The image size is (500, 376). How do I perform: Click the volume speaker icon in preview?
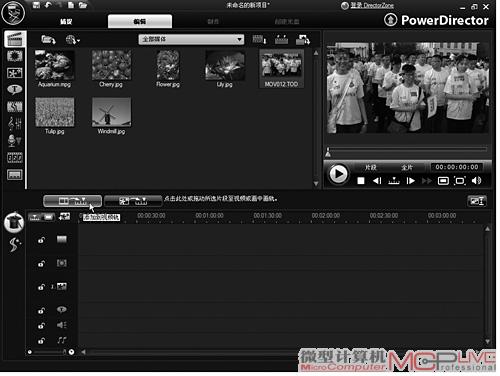tap(476, 181)
